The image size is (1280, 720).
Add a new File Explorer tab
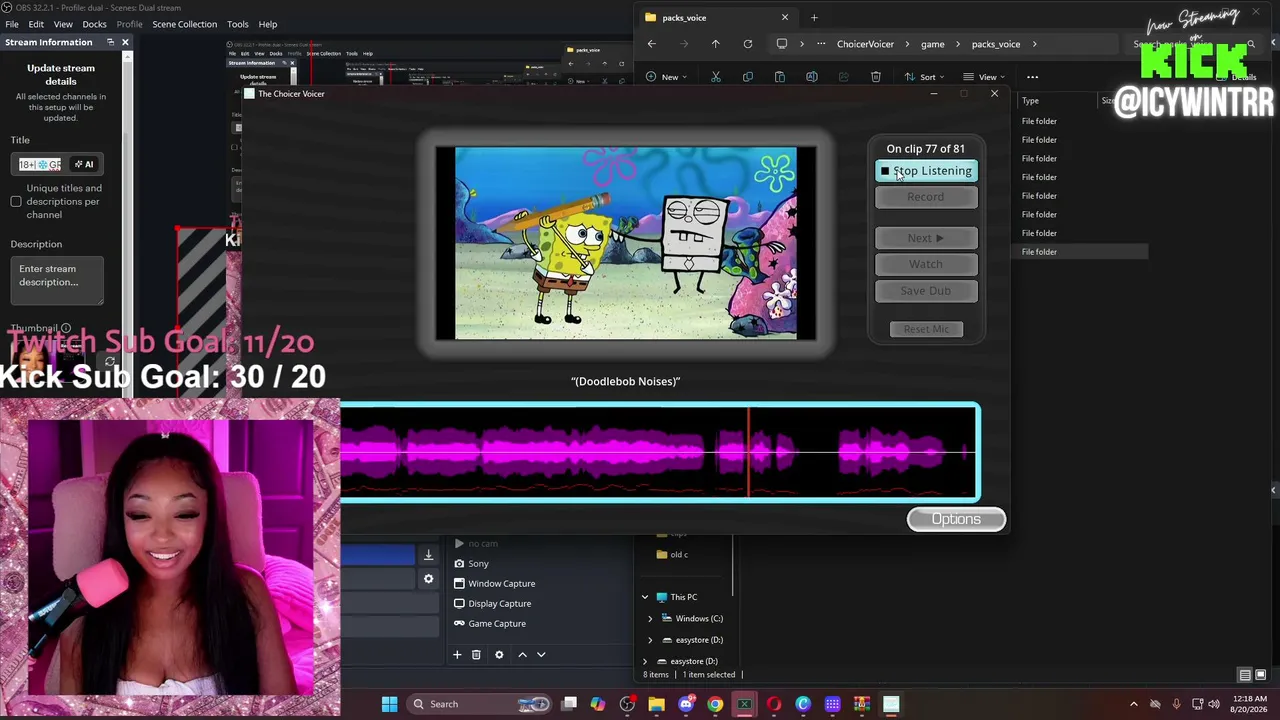[814, 17]
